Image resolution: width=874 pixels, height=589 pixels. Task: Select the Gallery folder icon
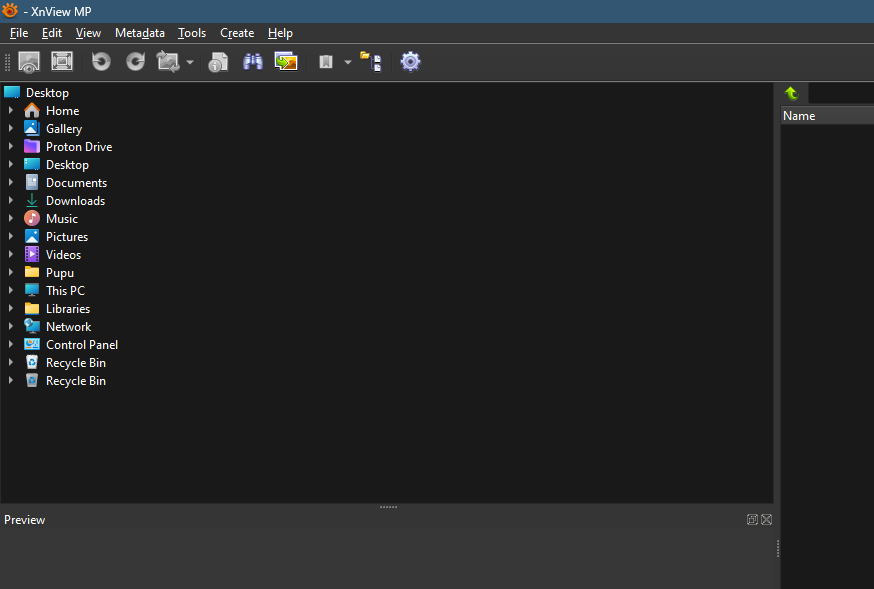tap(32, 128)
